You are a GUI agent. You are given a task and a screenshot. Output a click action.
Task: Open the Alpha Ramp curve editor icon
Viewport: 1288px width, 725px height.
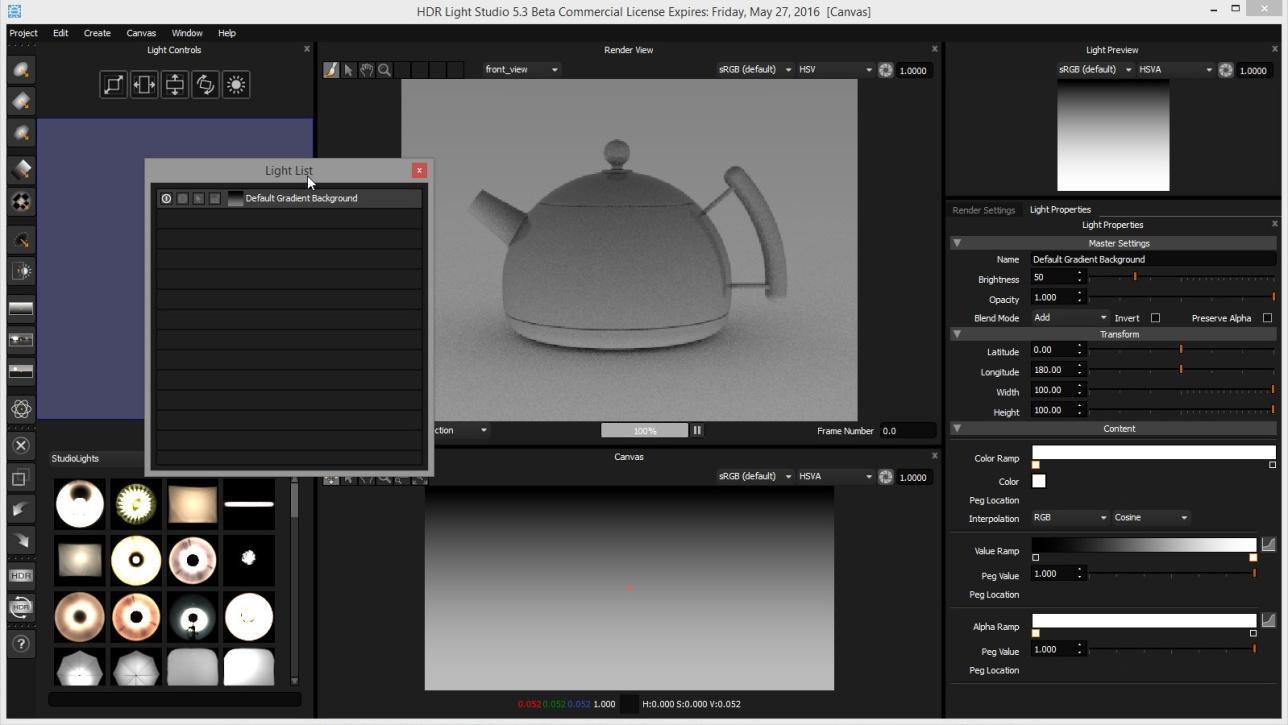(x=1268, y=620)
